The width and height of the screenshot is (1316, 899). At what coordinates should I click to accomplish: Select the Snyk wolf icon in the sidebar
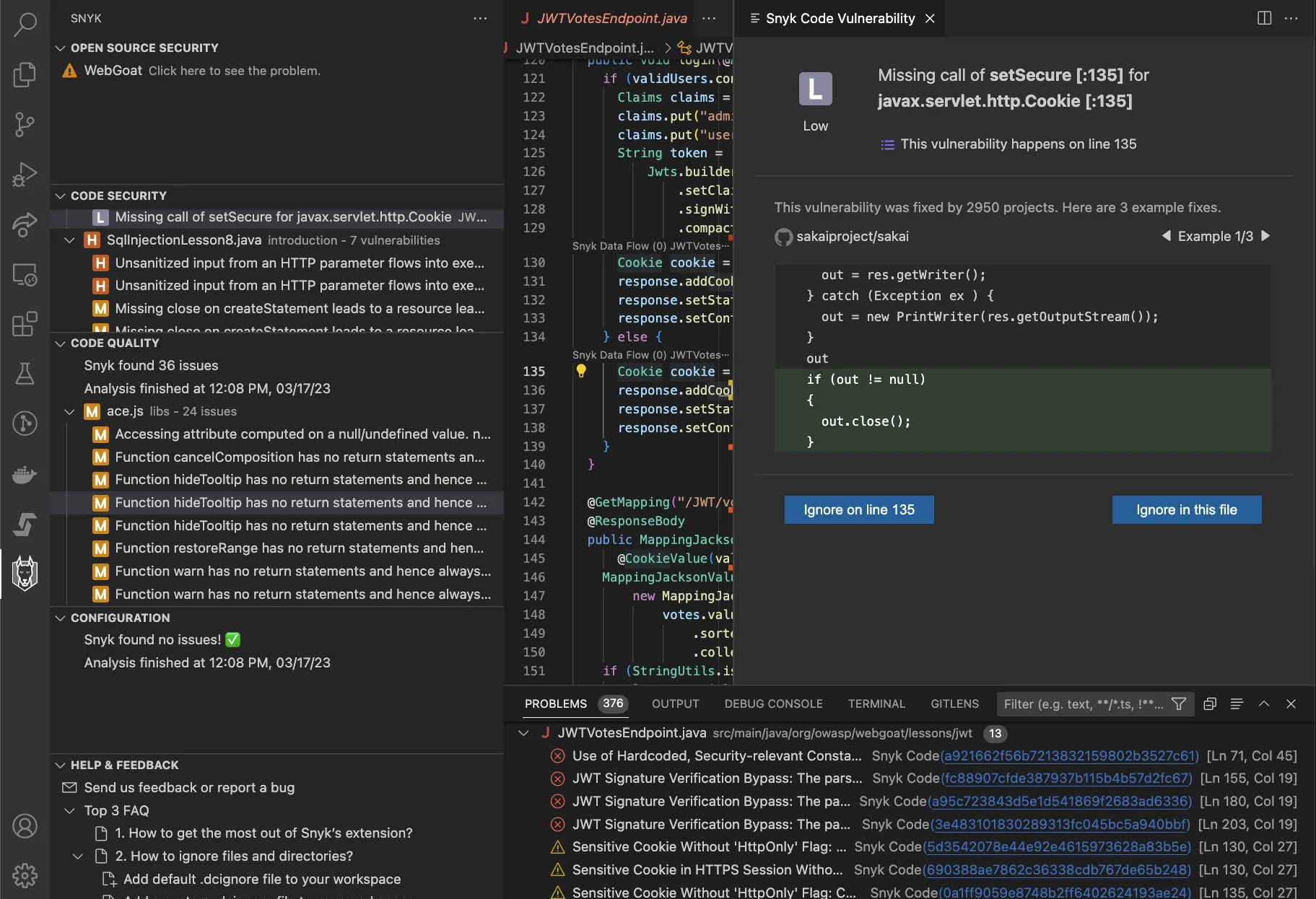(x=25, y=572)
